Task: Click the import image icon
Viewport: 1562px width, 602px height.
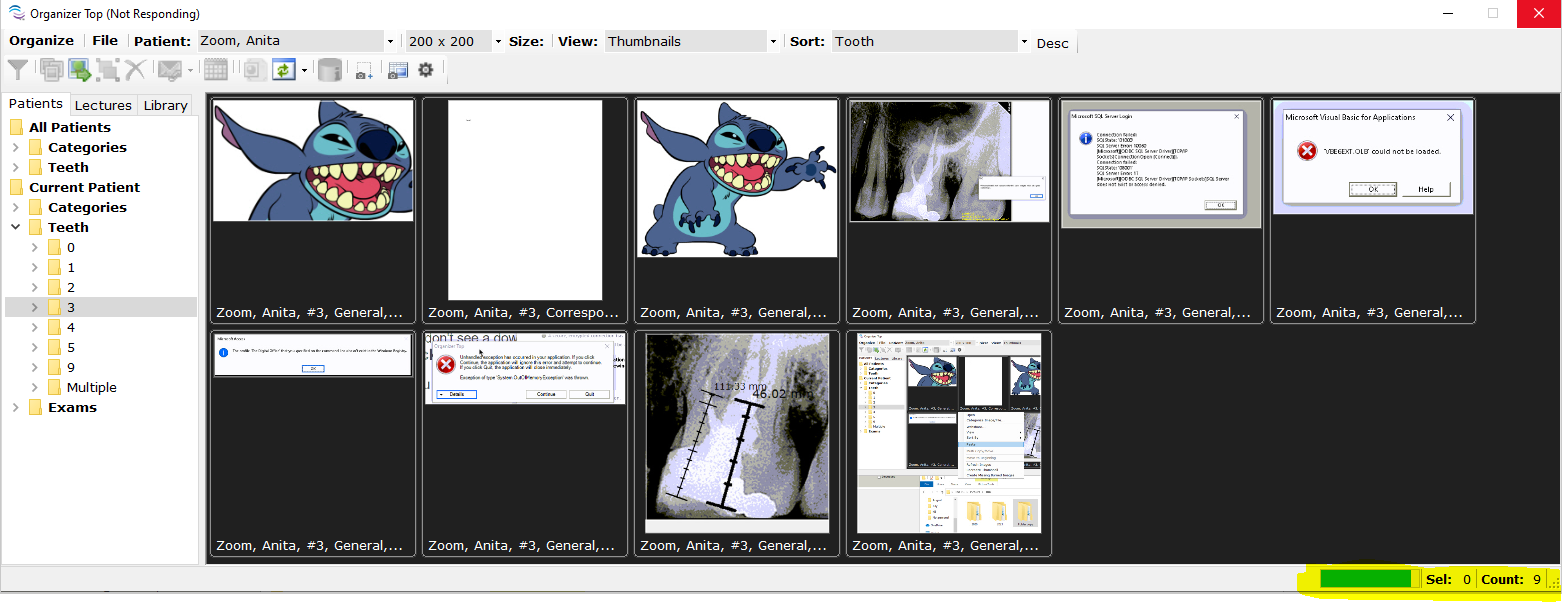Action: tap(80, 70)
